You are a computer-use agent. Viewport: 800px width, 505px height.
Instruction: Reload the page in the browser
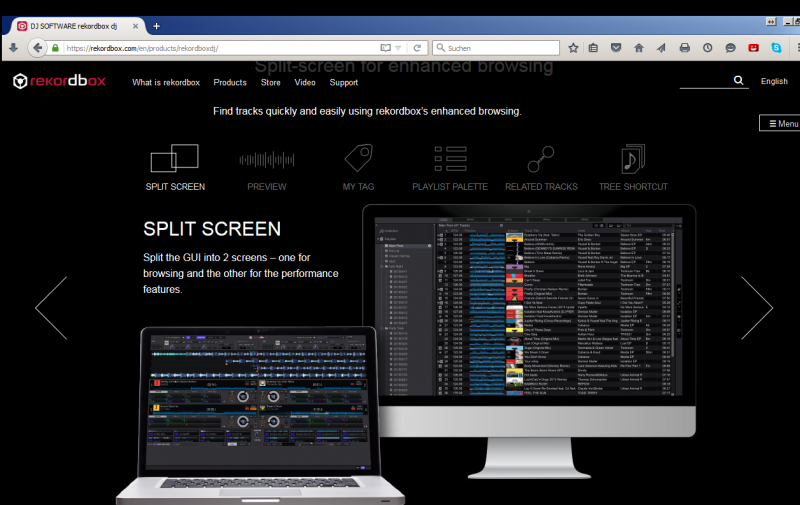point(417,48)
